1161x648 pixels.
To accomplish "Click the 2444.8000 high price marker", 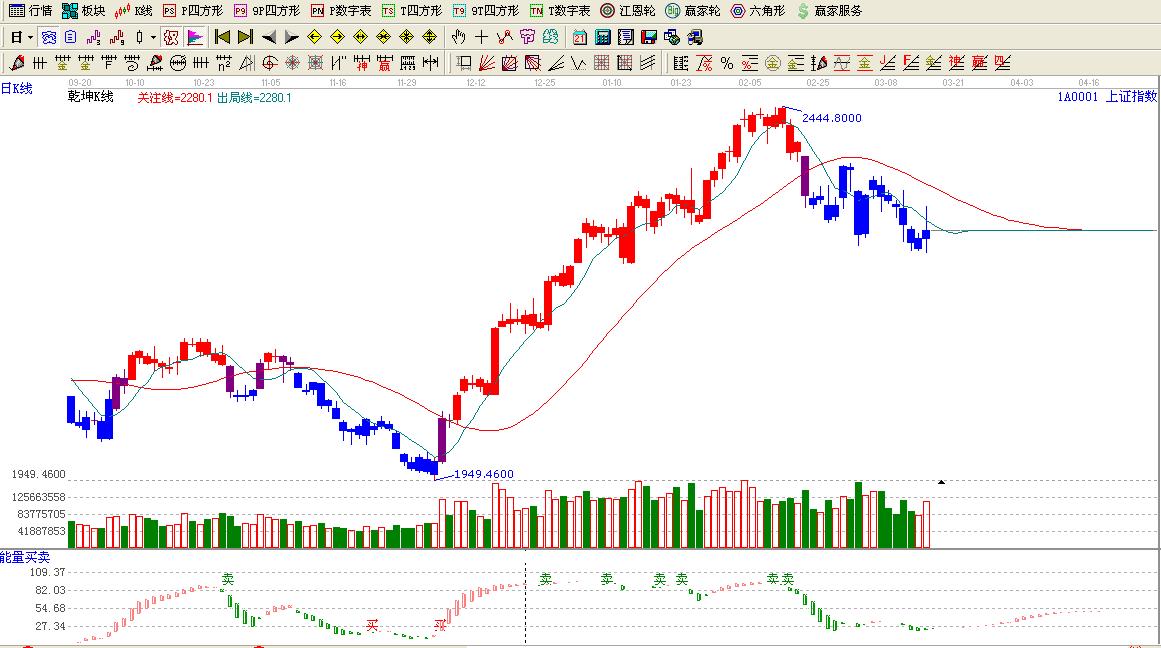I will pyautogui.click(x=830, y=118).
